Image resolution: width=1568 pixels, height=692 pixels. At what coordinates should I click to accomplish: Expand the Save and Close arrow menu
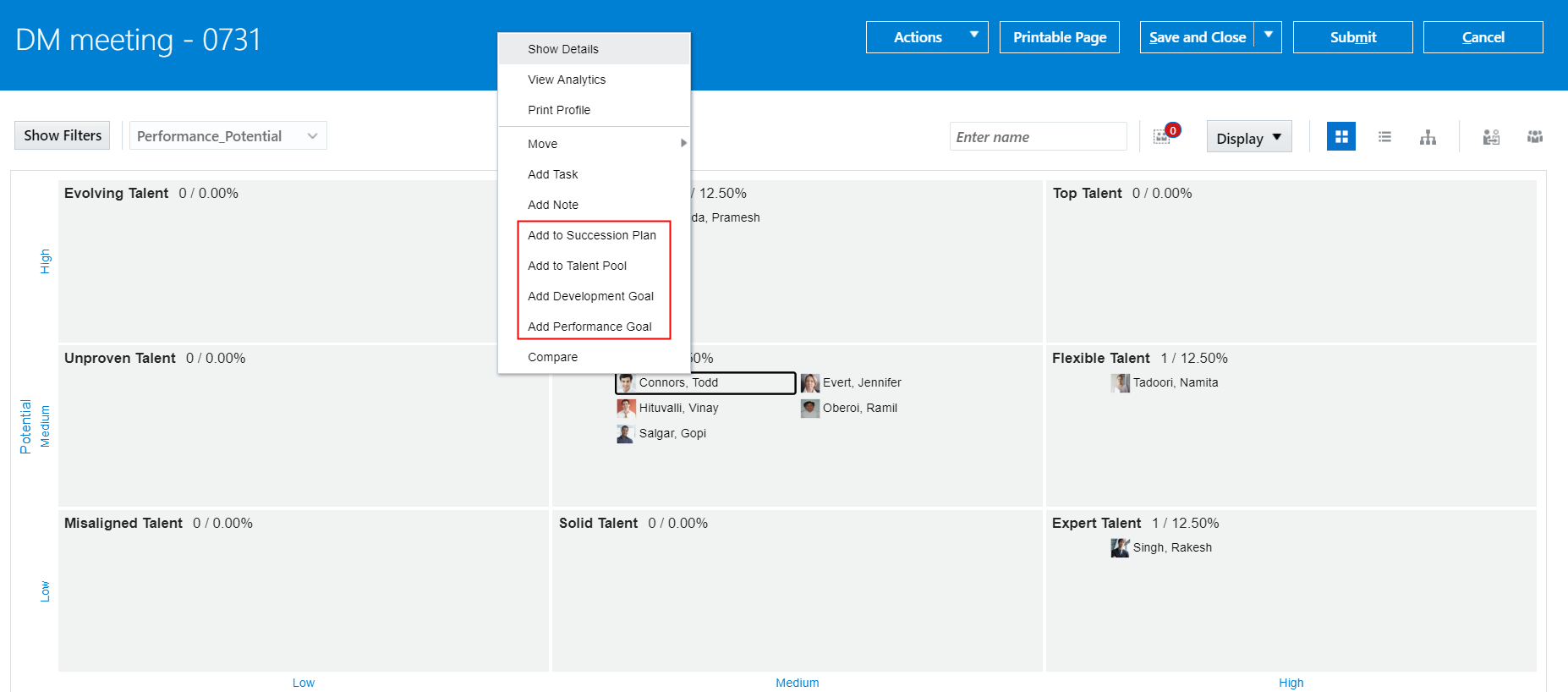click(x=1268, y=37)
